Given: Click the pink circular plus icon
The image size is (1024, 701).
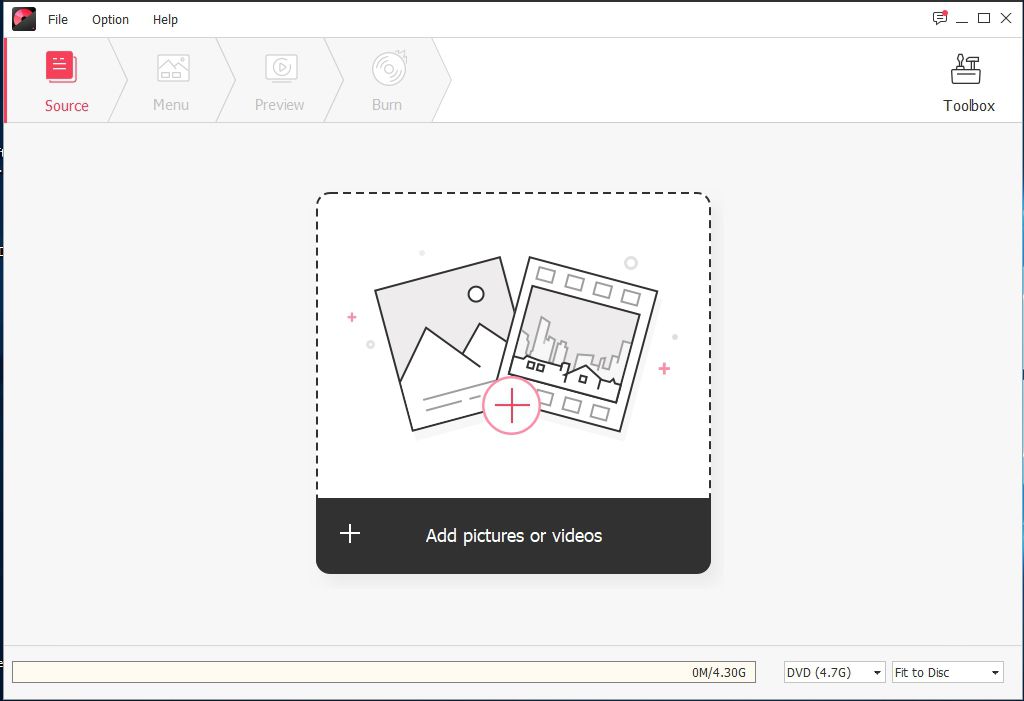Looking at the screenshot, I should pos(511,405).
